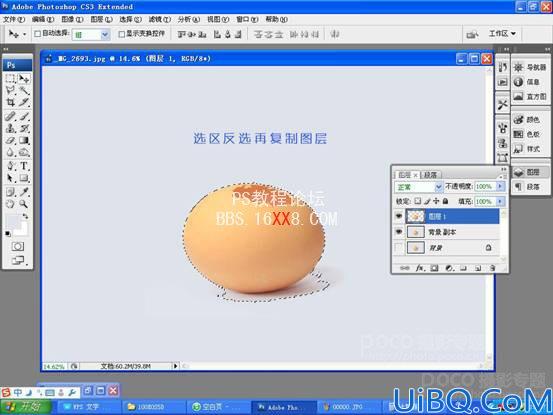The image size is (553, 415).
Task: Select the Rectangular Marquee tool
Action: tap(11, 78)
